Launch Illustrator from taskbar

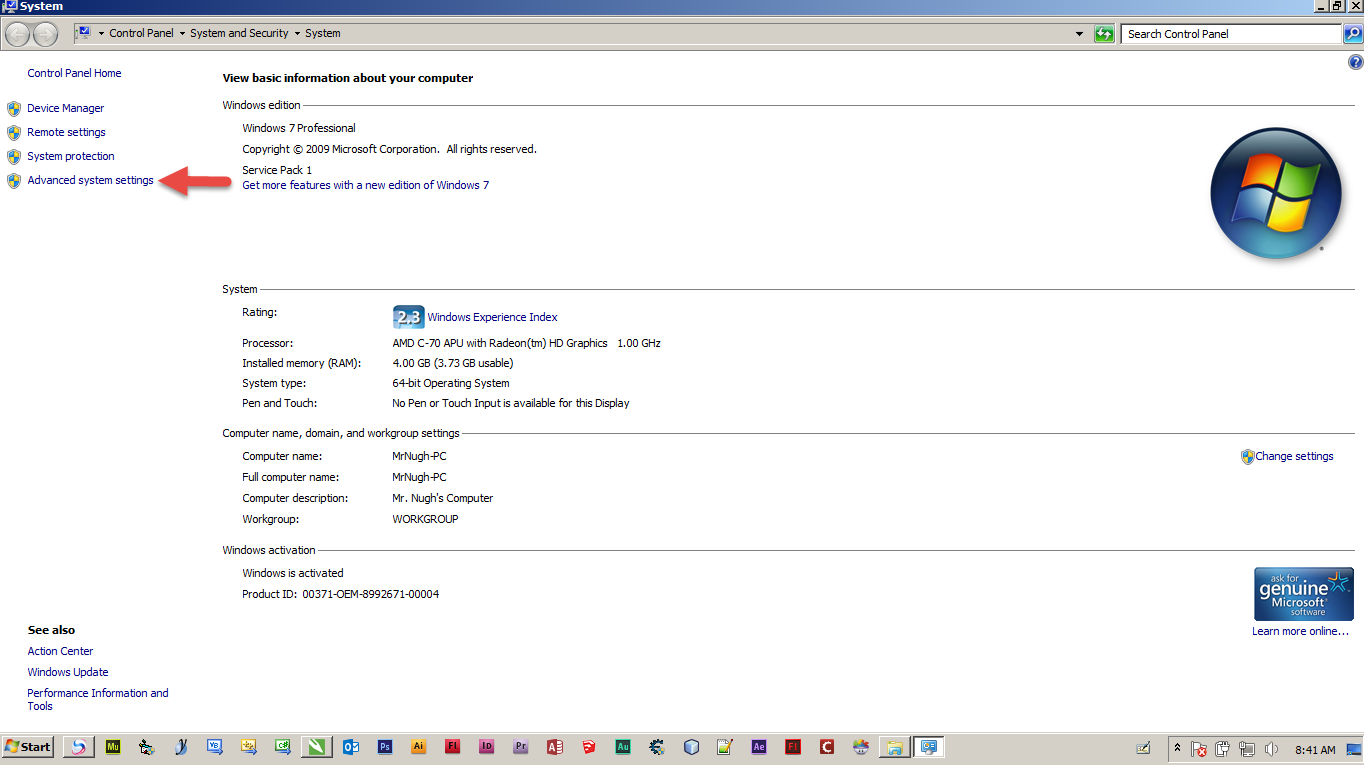click(419, 747)
